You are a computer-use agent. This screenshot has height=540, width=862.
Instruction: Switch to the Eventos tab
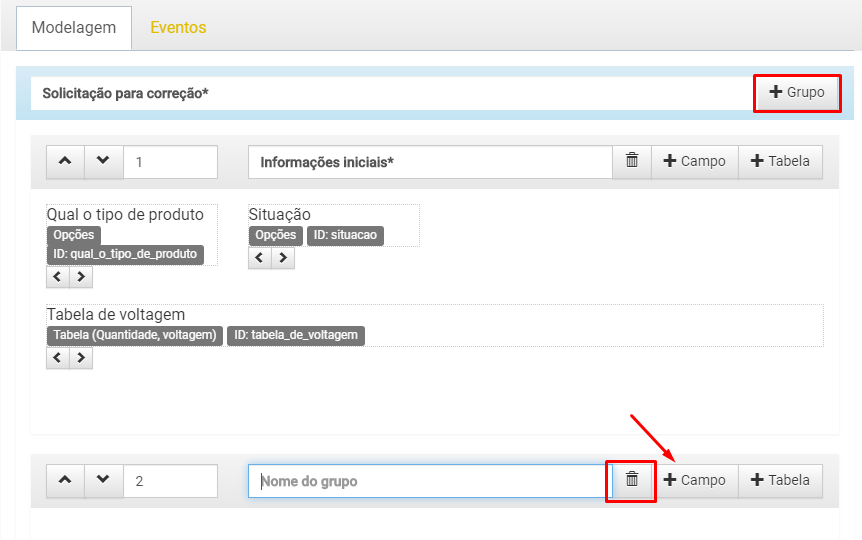click(x=178, y=27)
